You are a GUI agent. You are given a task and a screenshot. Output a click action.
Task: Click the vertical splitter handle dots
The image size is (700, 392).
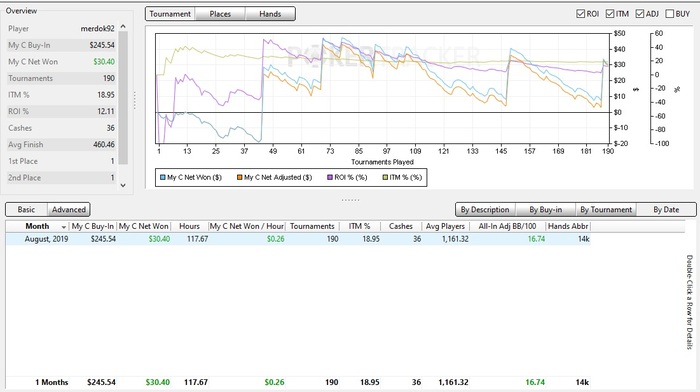[135, 100]
